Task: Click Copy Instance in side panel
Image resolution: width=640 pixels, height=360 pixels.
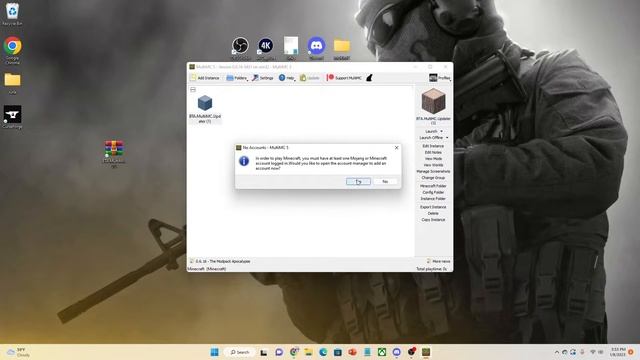Action: (x=433, y=220)
